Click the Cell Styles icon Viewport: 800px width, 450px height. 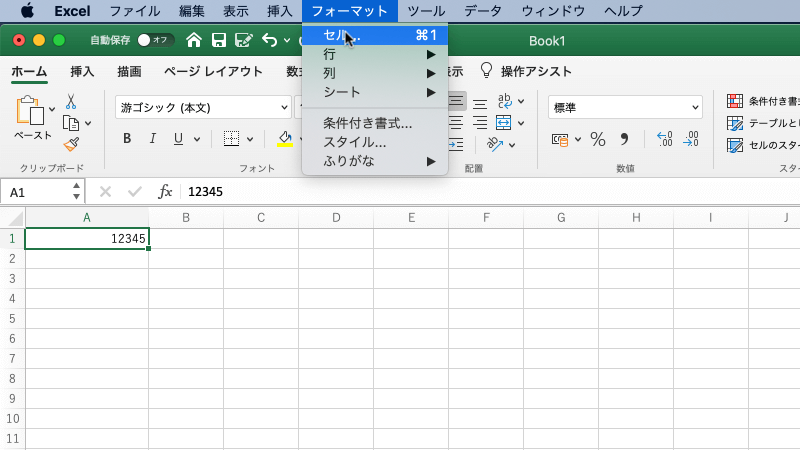(x=735, y=145)
